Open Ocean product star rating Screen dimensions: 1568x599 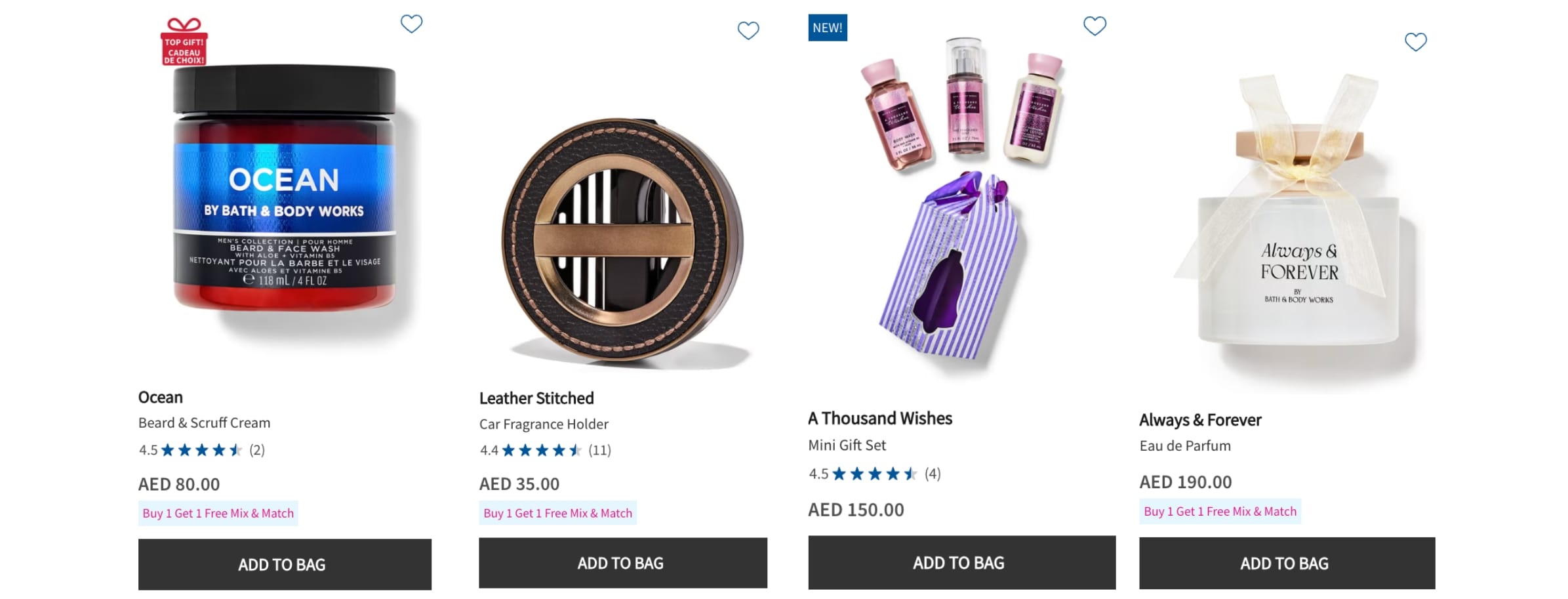tap(202, 450)
